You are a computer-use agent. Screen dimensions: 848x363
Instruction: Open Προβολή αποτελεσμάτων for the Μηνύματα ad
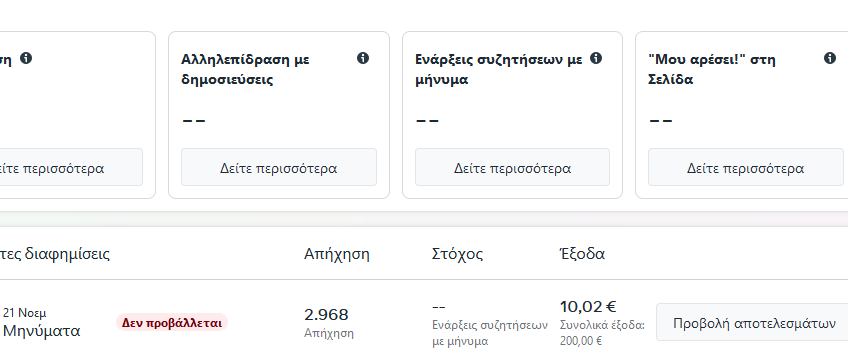click(752, 324)
